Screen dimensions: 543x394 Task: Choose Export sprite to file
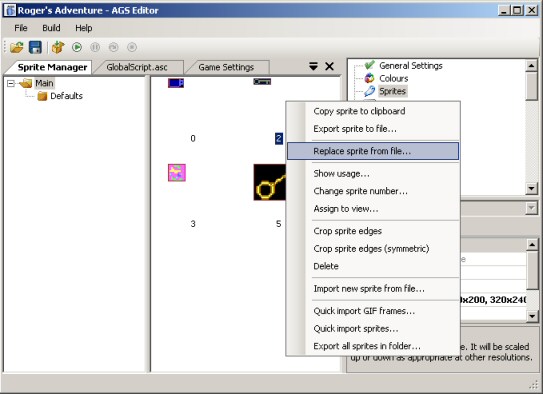[373, 129]
